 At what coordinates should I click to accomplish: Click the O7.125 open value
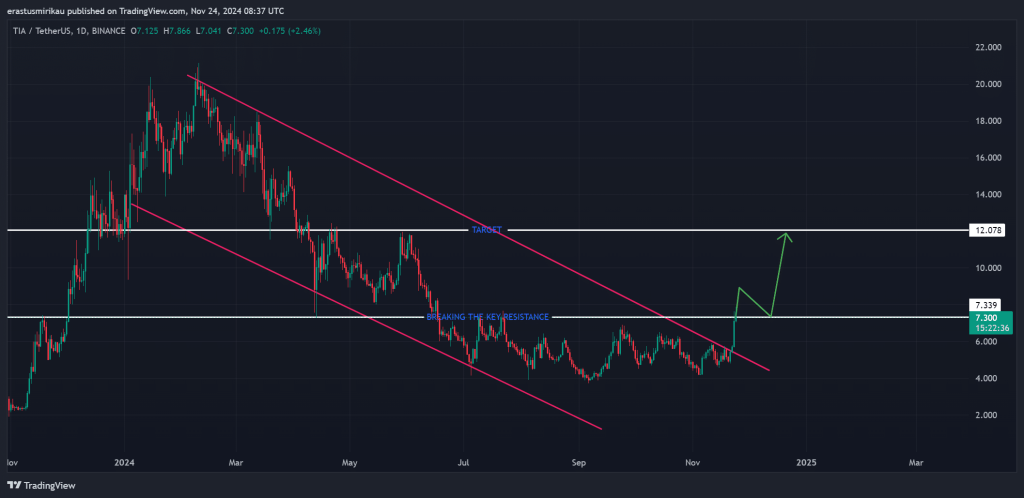point(144,31)
